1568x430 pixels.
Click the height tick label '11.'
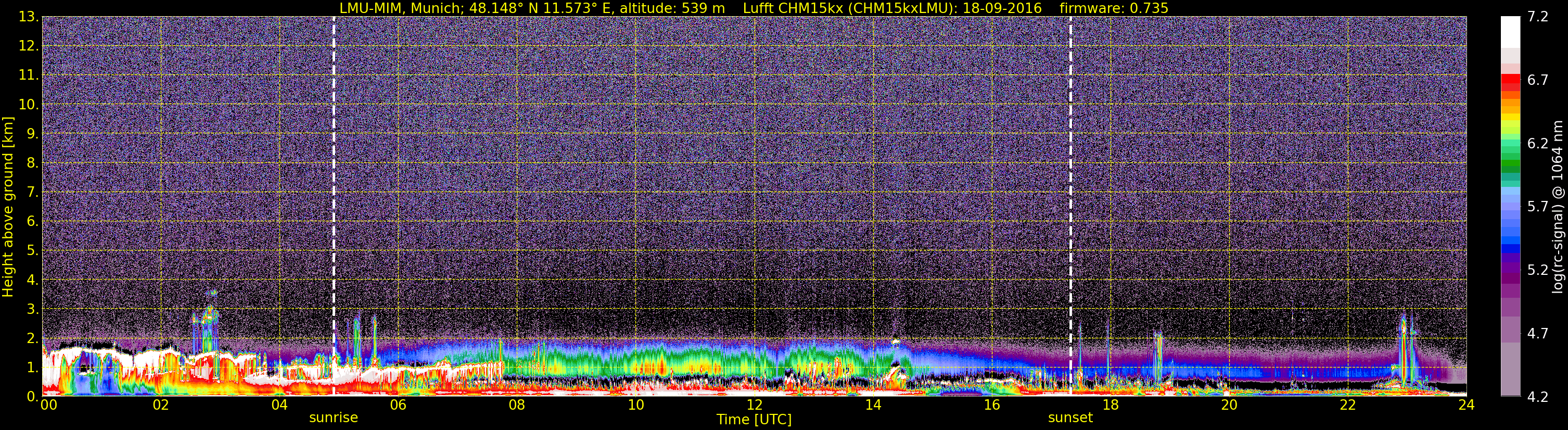click(x=29, y=75)
